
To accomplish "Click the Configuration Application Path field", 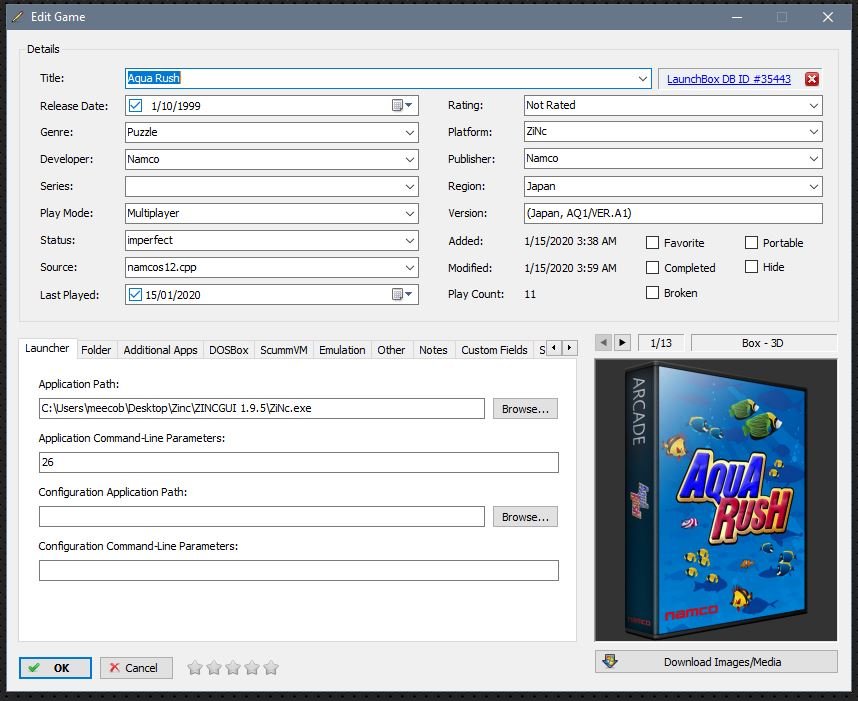I will pyautogui.click(x=262, y=517).
